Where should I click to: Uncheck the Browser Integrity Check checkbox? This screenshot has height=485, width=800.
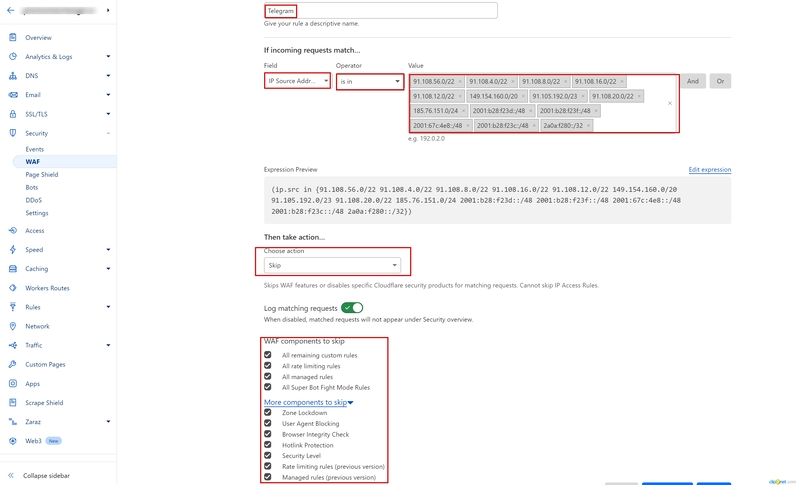coord(268,434)
